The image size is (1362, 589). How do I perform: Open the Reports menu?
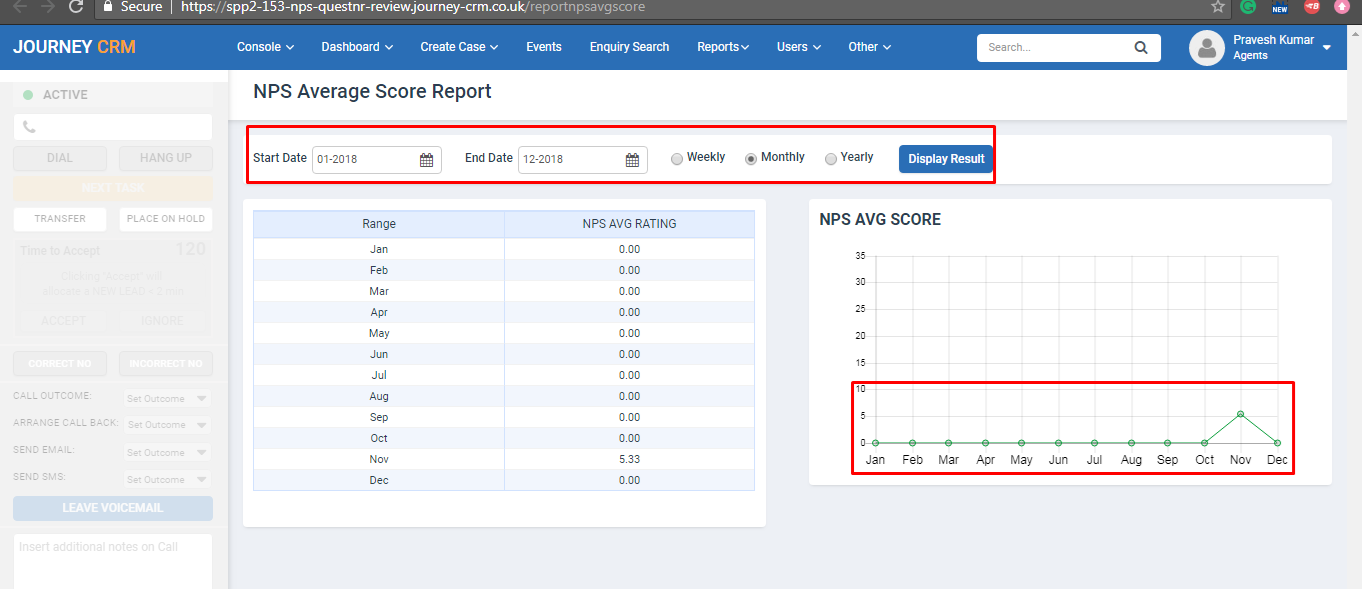tap(722, 47)
